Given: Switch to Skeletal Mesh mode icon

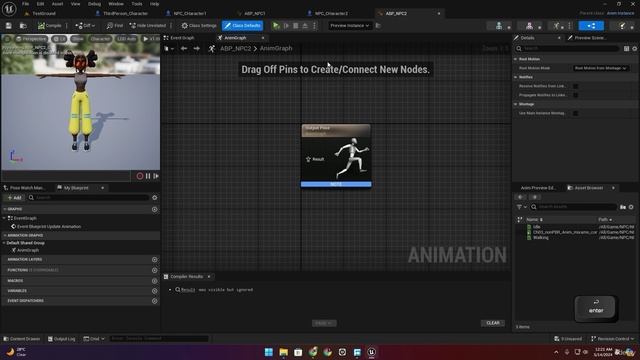Looking at the screenshot, I should pyautogui.click(x=529, y=26).
